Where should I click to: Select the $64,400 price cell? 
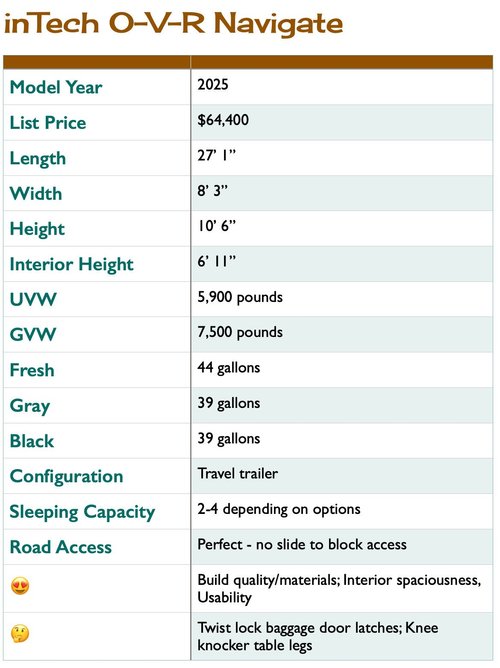tap(342, 123)
